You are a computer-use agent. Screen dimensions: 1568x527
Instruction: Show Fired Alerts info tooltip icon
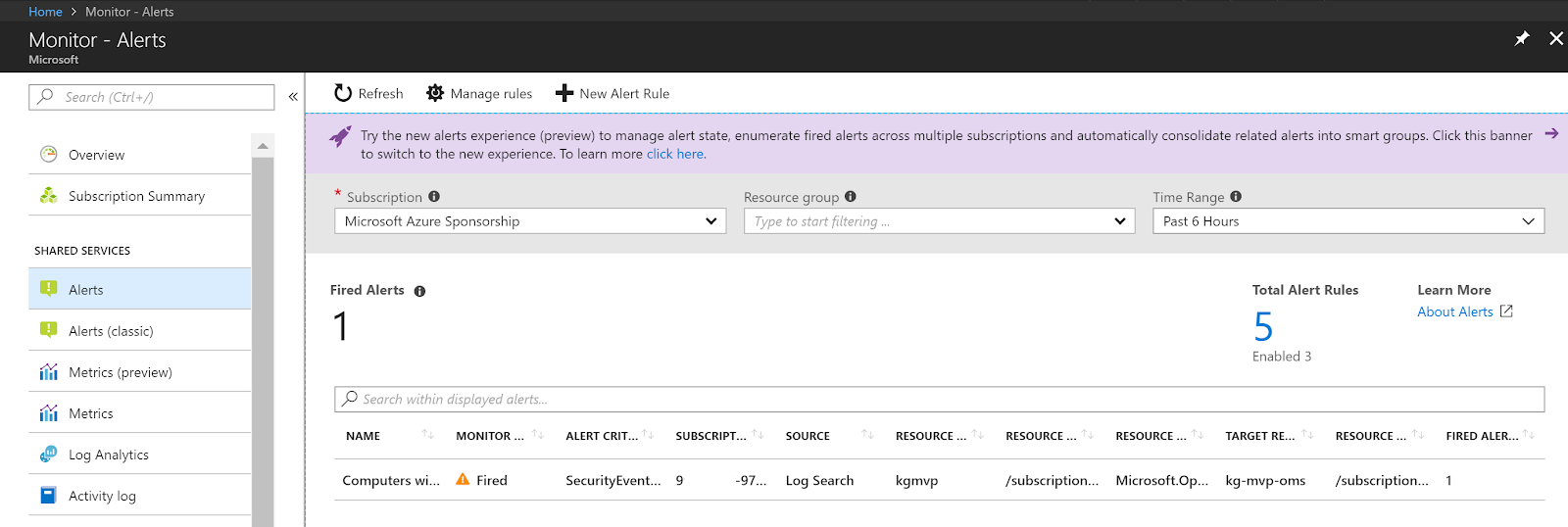point(419,291)
